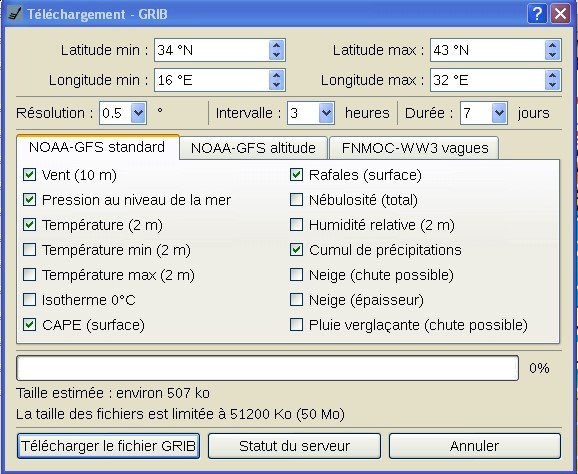Close the Téléchargement GRIB dialog
Viewport: 578px width, 474px height.
coord(560,14)
